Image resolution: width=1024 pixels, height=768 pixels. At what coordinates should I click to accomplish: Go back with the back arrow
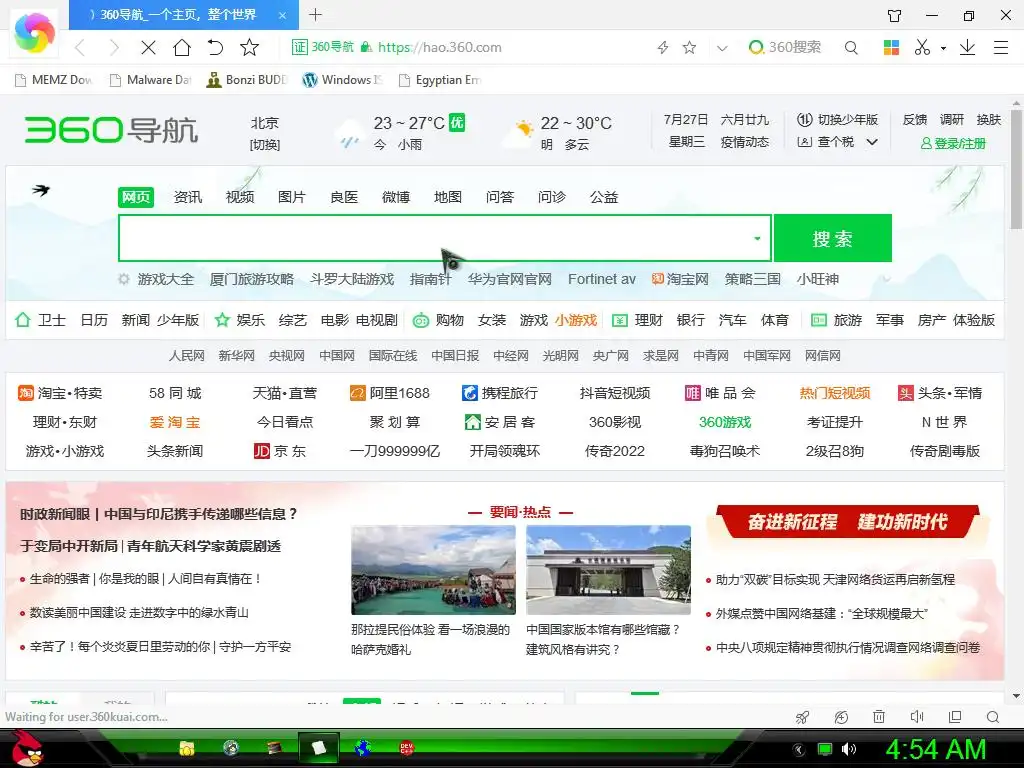[80, 47]
